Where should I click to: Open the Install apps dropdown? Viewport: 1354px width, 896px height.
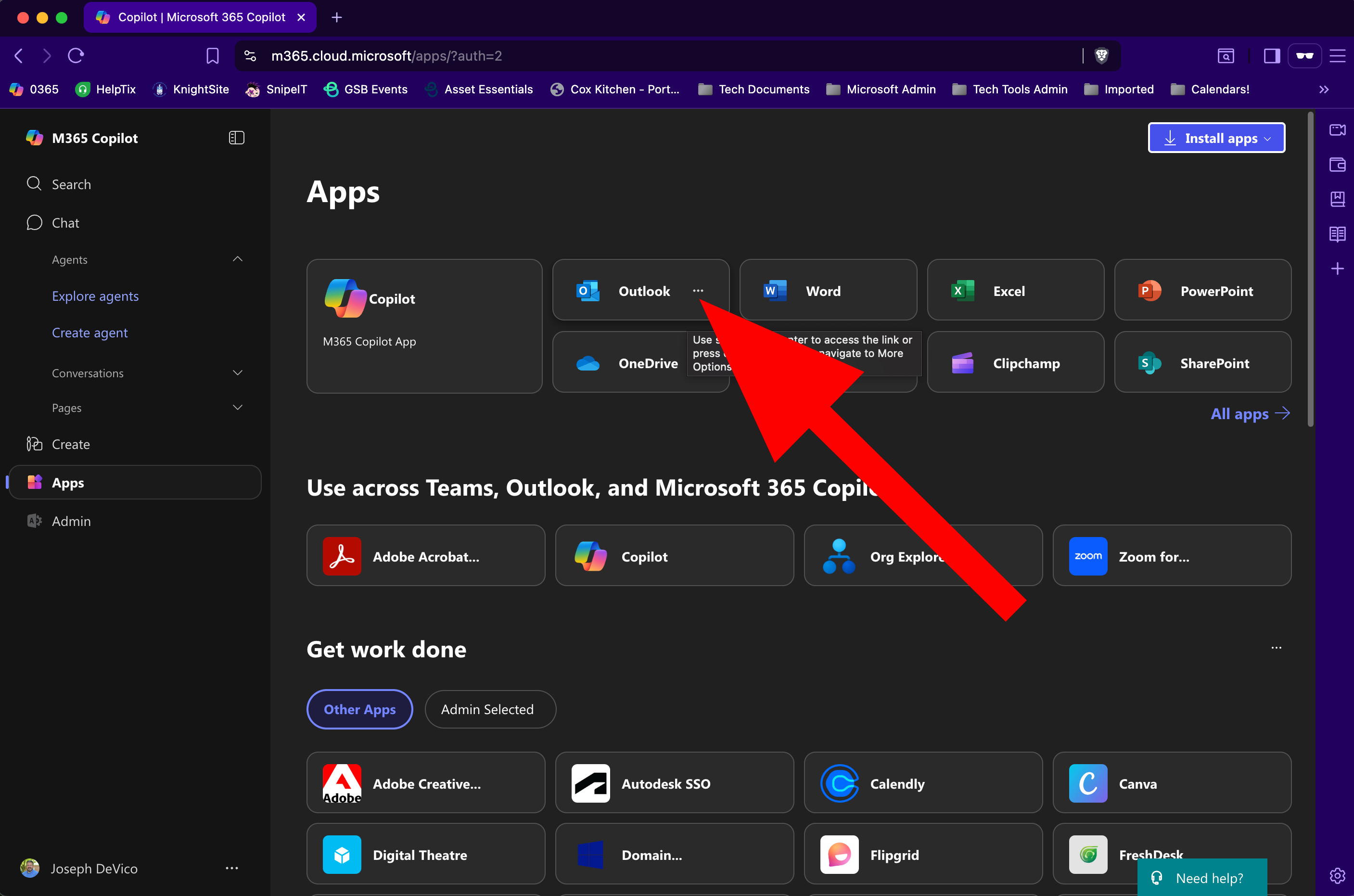click(x=1216, y=138)
